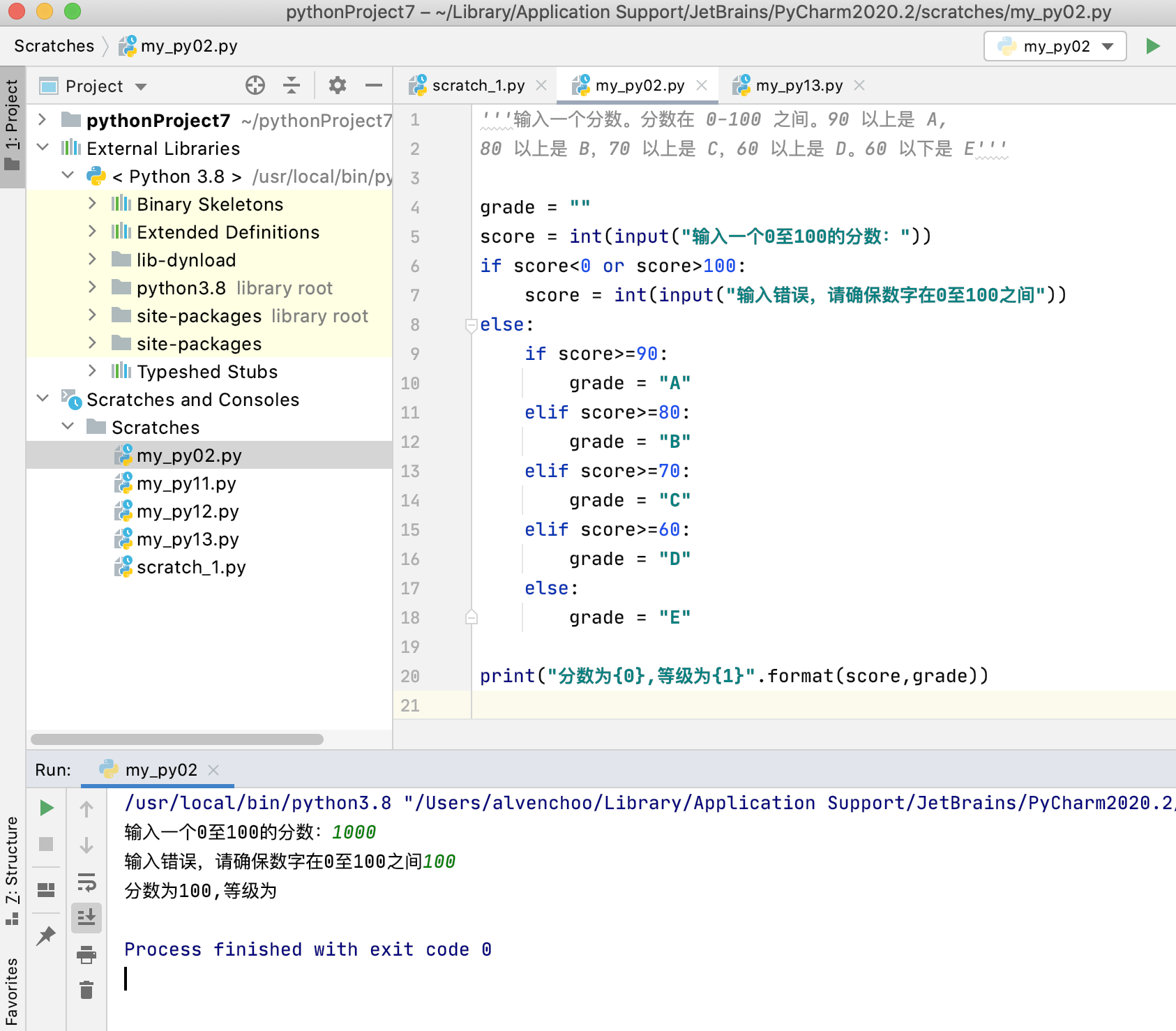Open the Favorites tool window tab
1176x1031 pixels.
(12, 991)
